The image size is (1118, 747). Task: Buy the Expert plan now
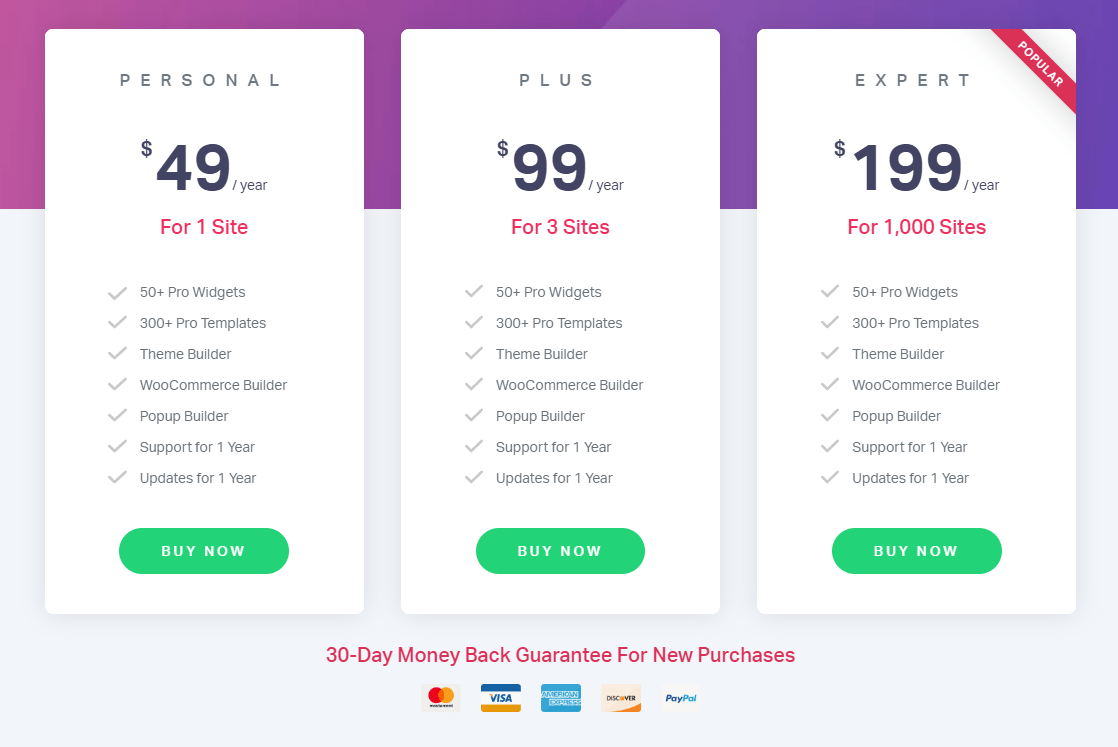coord(917,551)
